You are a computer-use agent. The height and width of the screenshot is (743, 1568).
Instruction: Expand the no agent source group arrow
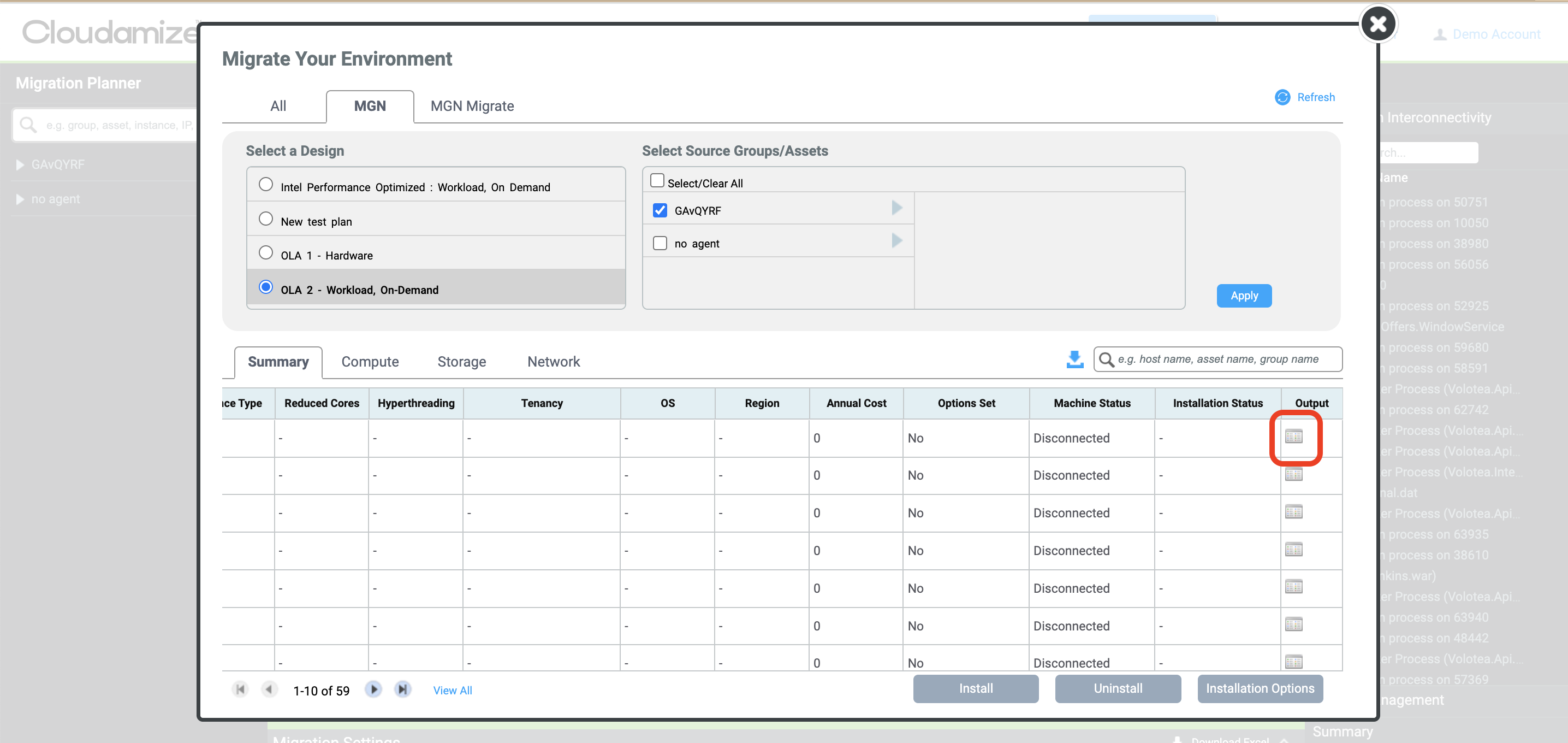[896, 240]
